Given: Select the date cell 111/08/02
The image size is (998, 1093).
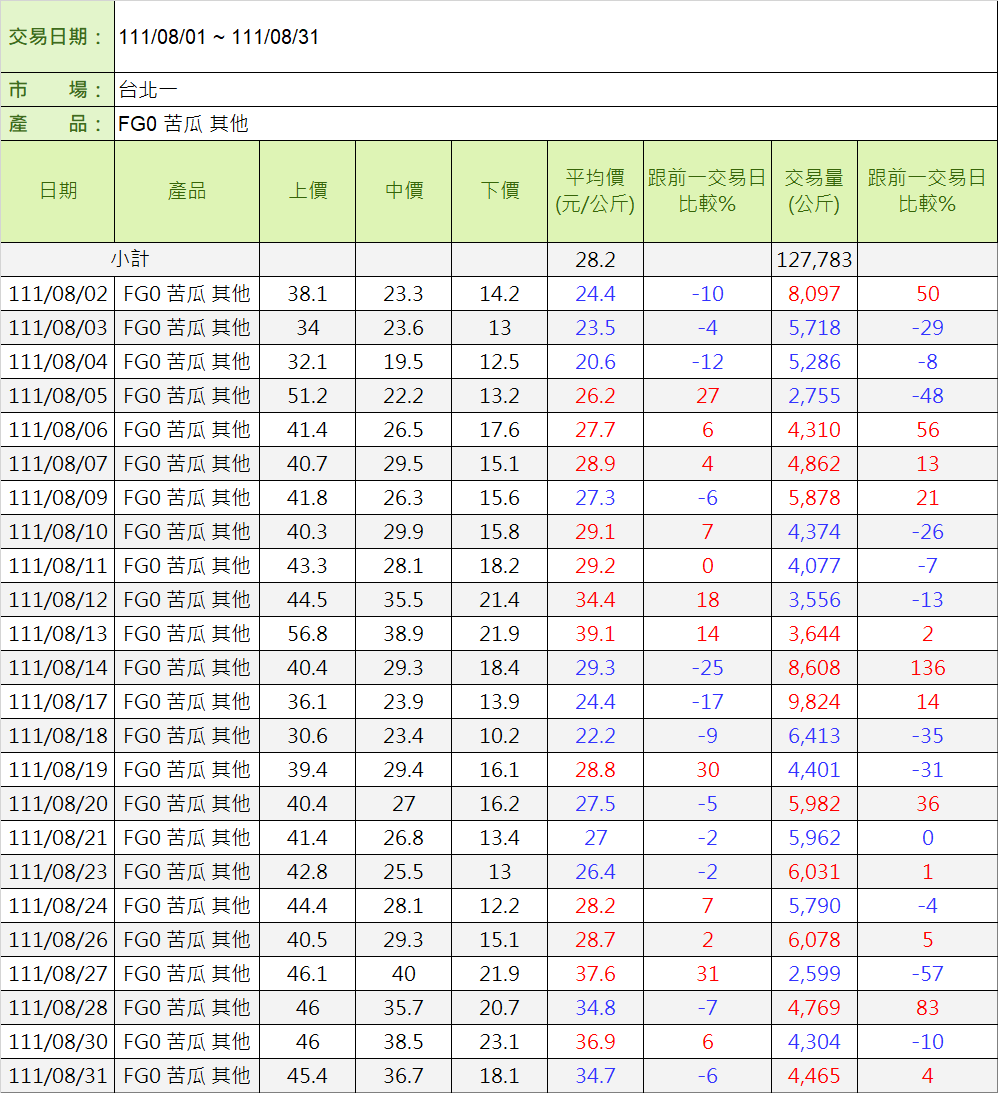Looking at the screenshot, I should (58, 294).
